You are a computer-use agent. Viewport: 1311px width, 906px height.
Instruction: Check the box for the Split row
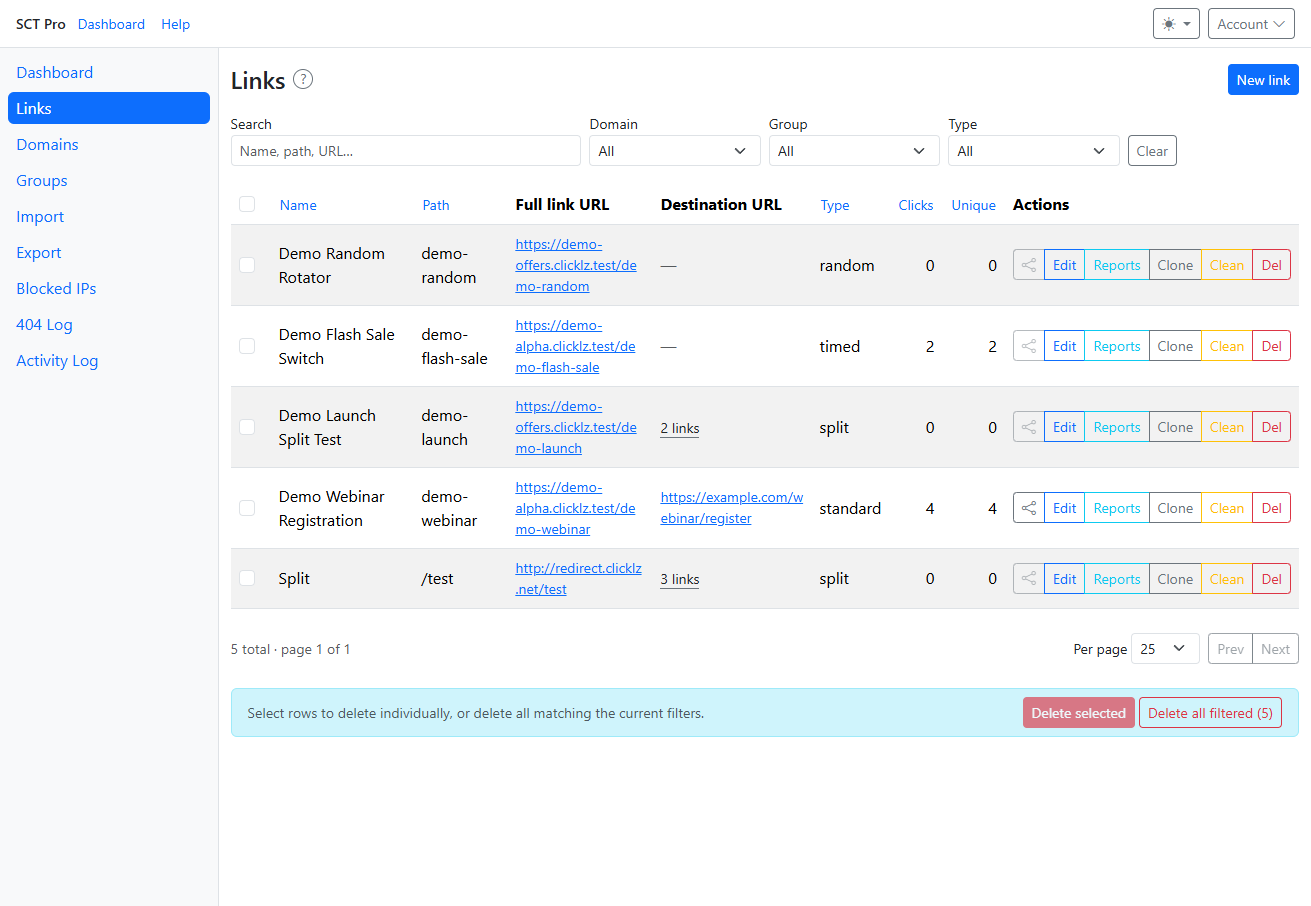coord(247,578)
